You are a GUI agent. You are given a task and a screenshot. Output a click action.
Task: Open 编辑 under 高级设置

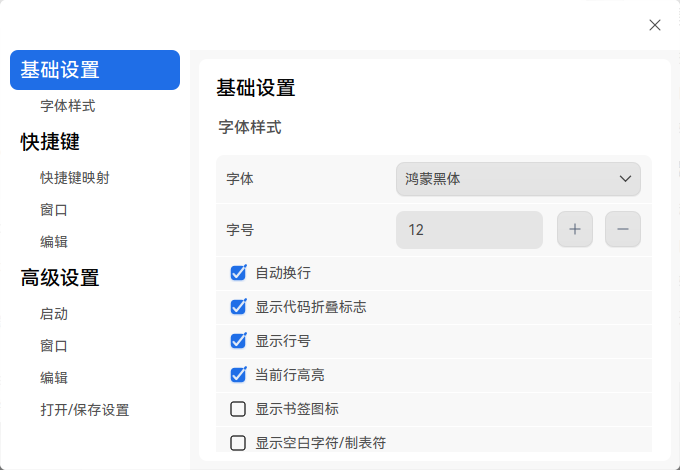[x=54, y=378]
